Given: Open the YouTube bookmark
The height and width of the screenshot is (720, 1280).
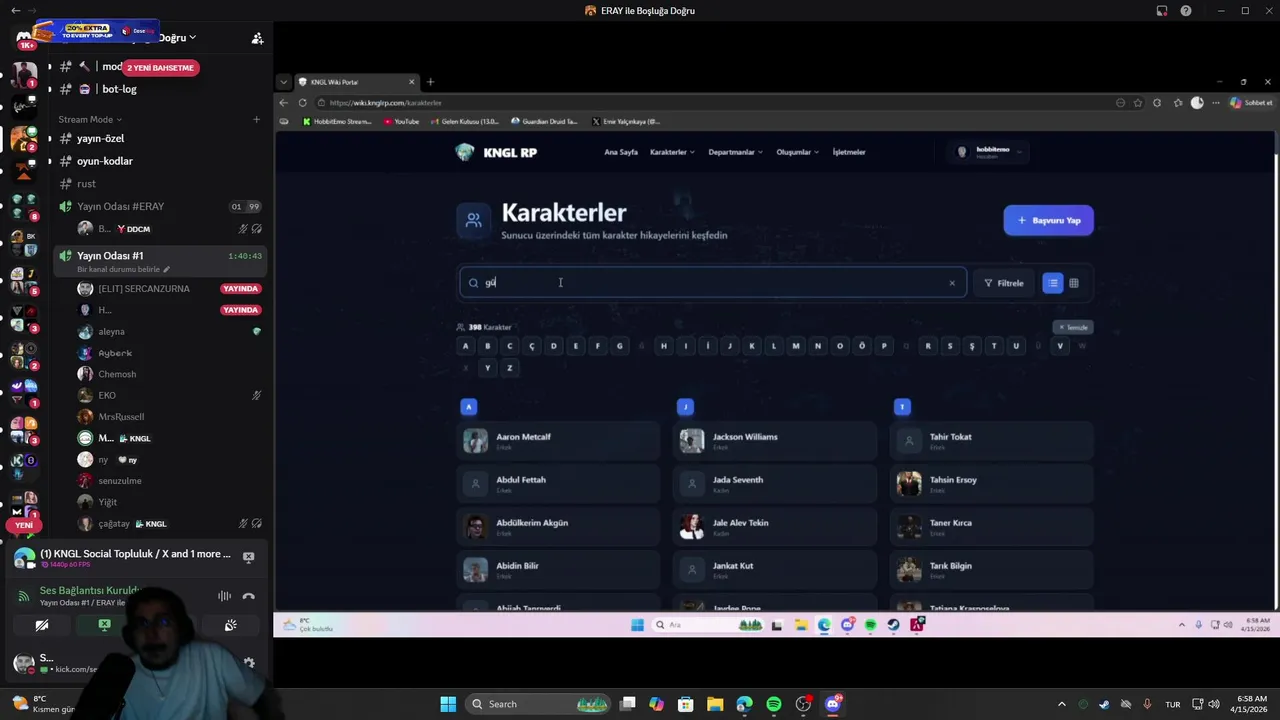Looking at the screenshot, I should (x=400, y=122).
